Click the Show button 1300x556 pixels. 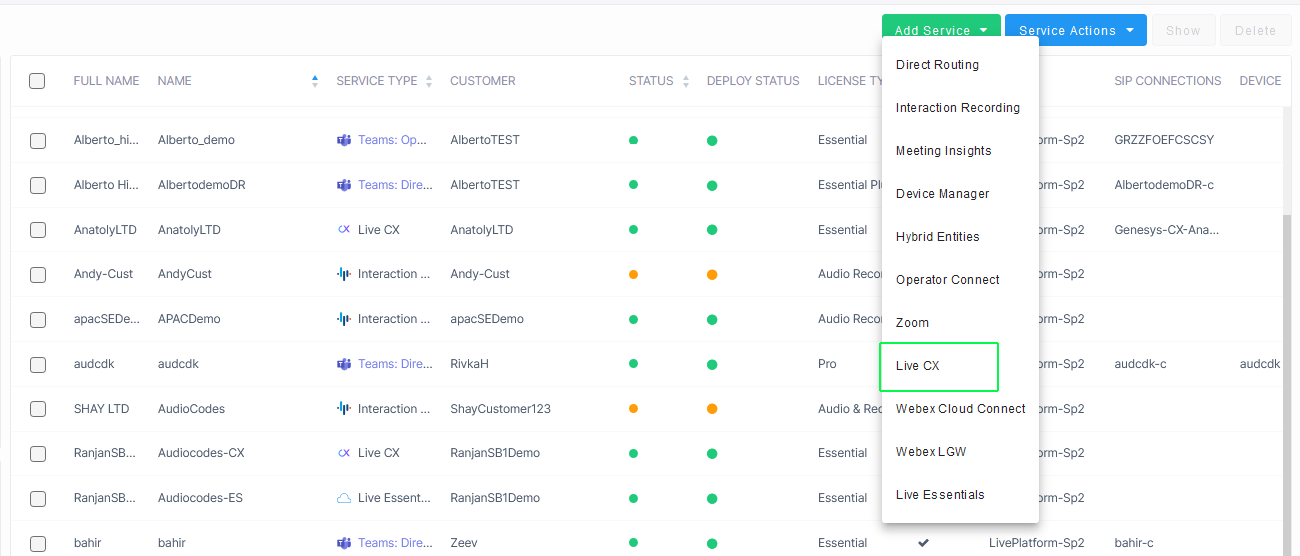(1183, 30)
